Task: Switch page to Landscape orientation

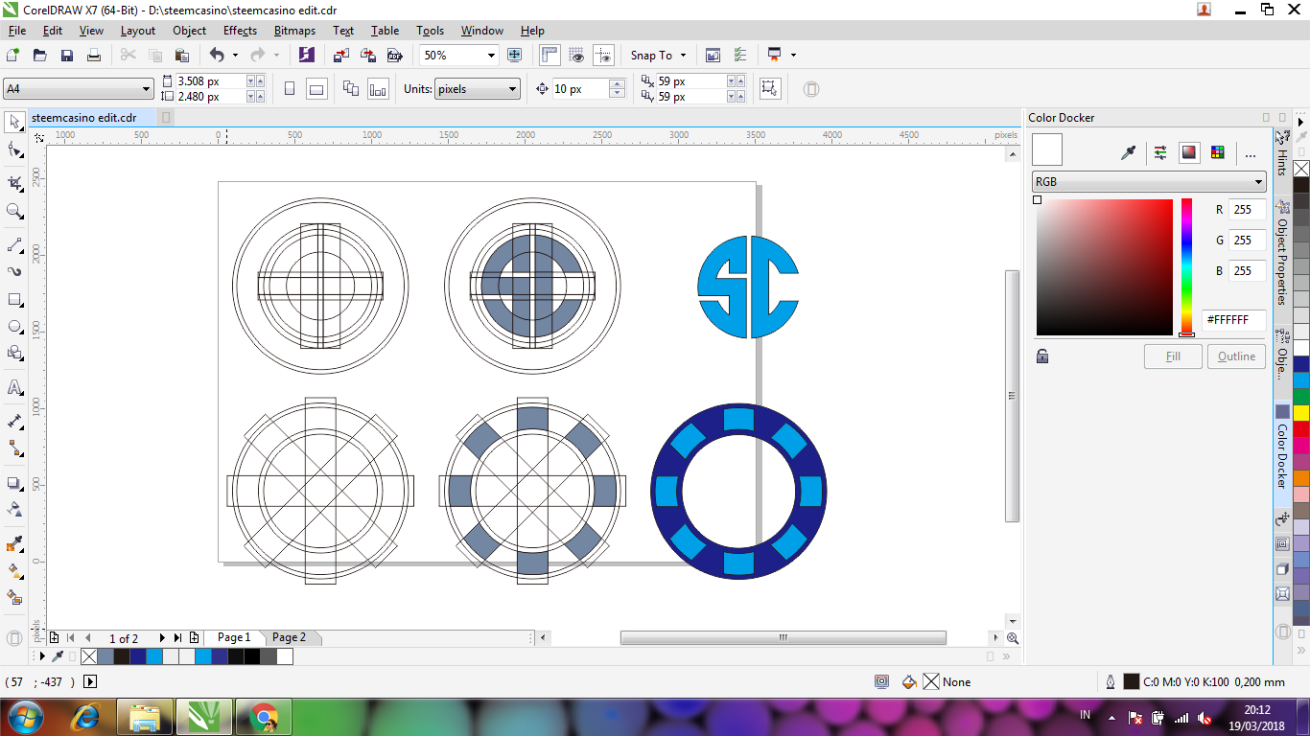Action: [316, 89]
